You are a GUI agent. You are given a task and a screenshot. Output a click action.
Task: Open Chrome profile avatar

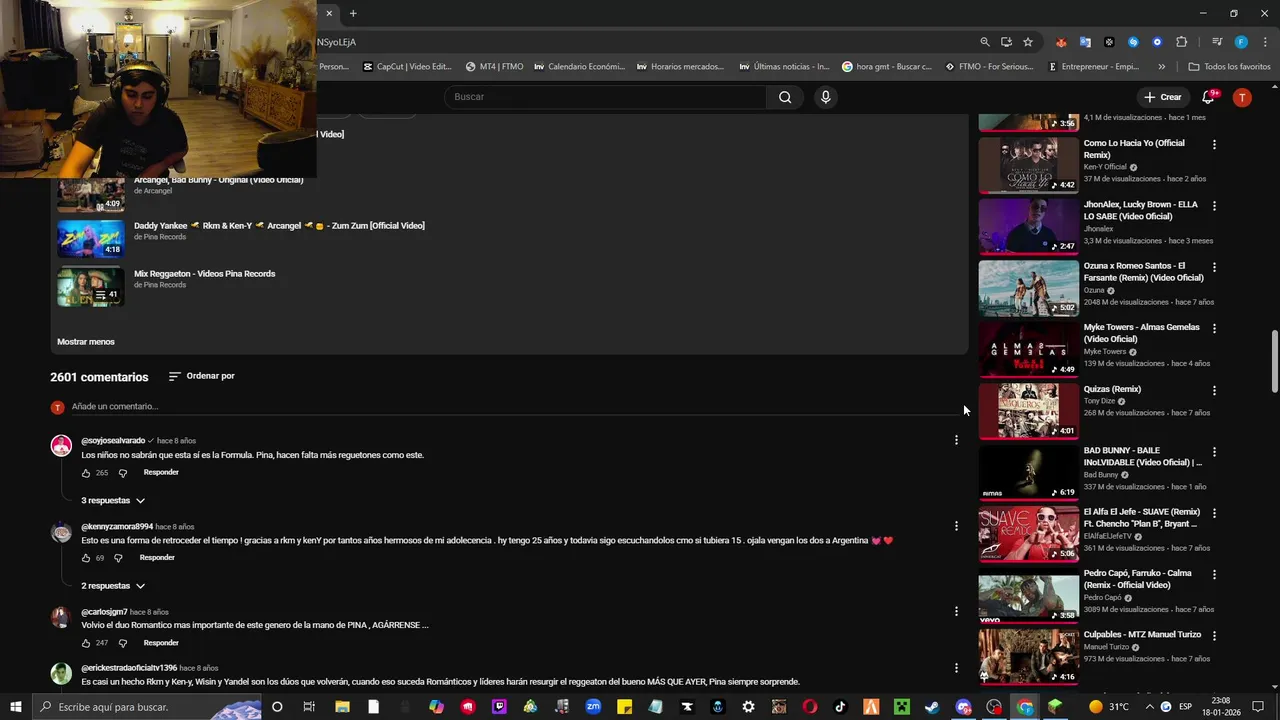click(x=1241, y=42)
